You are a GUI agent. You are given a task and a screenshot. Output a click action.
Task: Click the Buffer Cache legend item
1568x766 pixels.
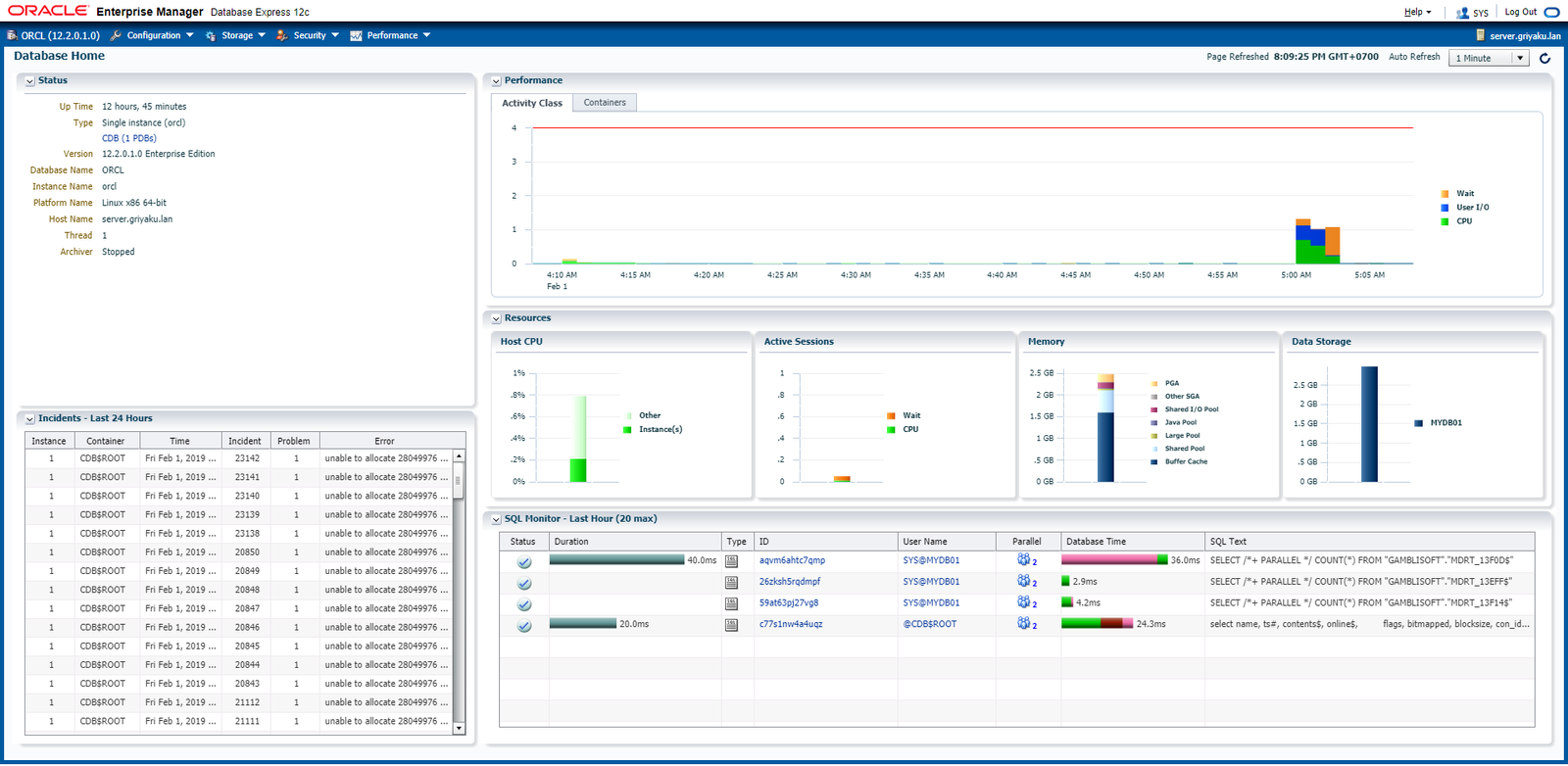point(1179,461)
